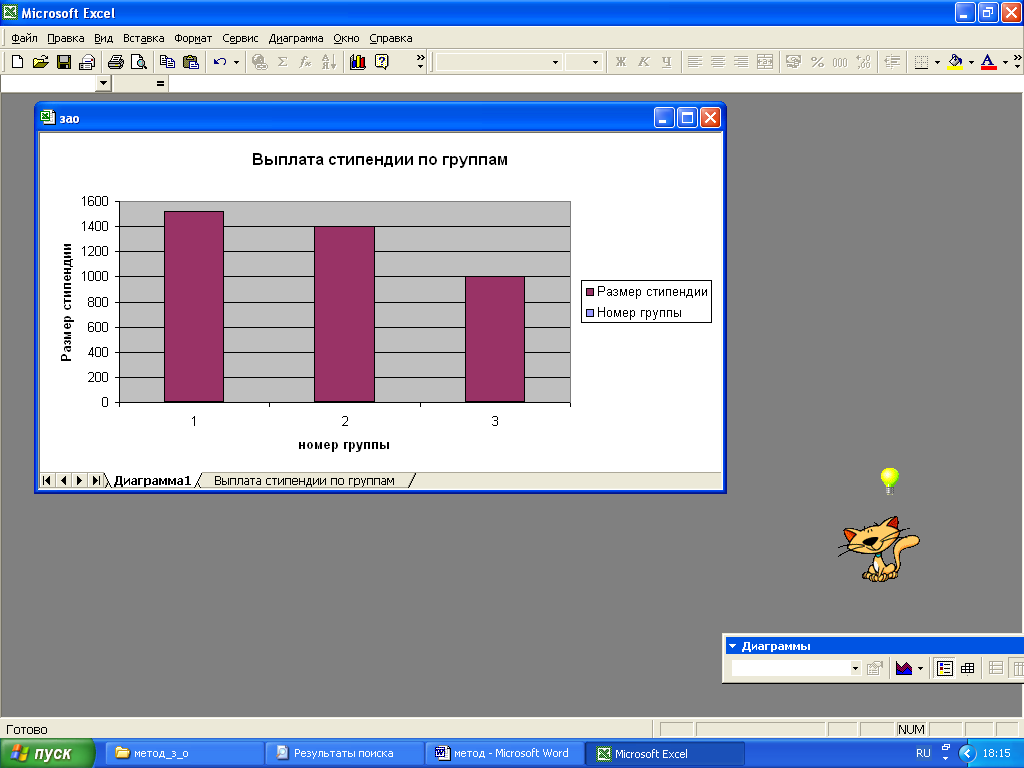Switch to Выплата стипендии по группам sheet tab

[304, 481]
